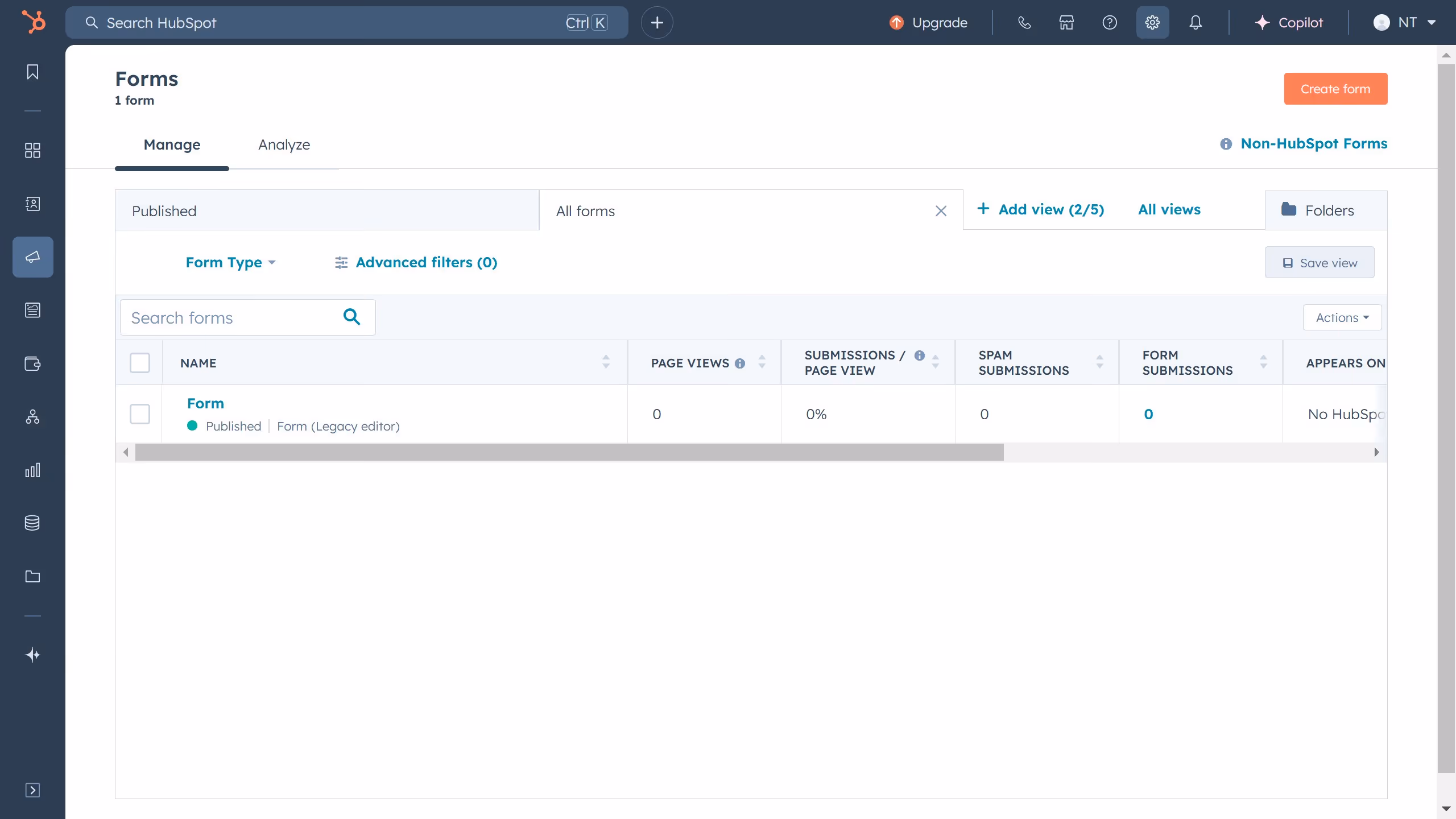Open the Actions dropdown
Screen dimensions: 1456x819
coord(1341,317)
